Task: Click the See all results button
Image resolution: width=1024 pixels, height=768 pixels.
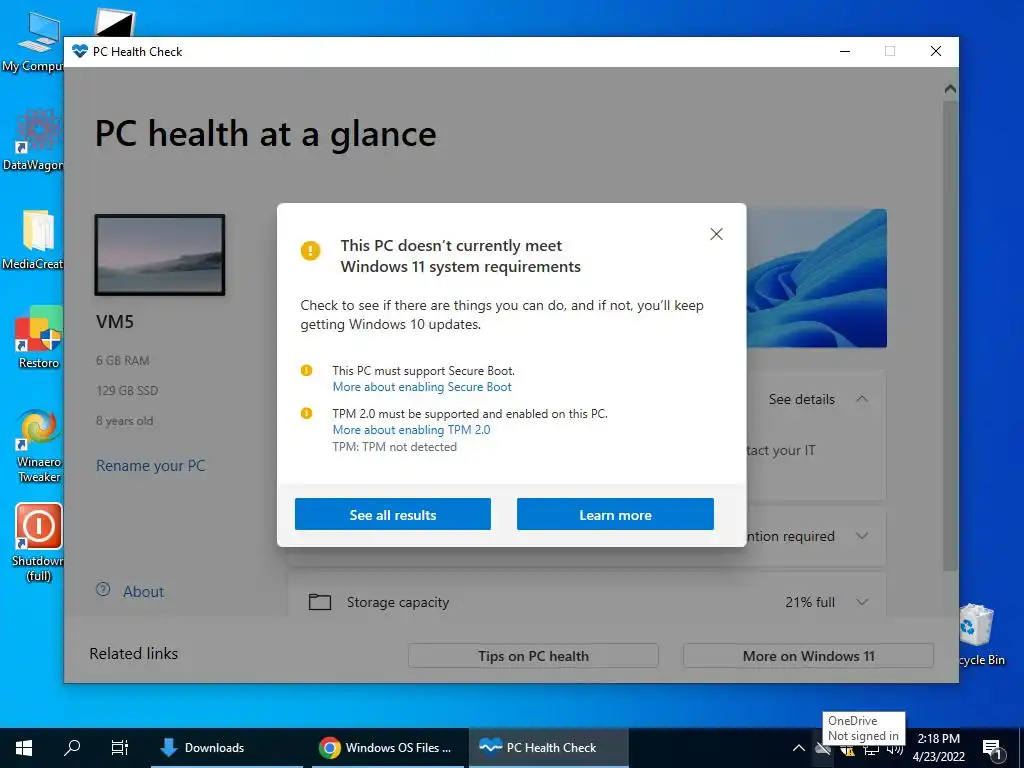Action: pyautogui.click(x=392, y=515)
